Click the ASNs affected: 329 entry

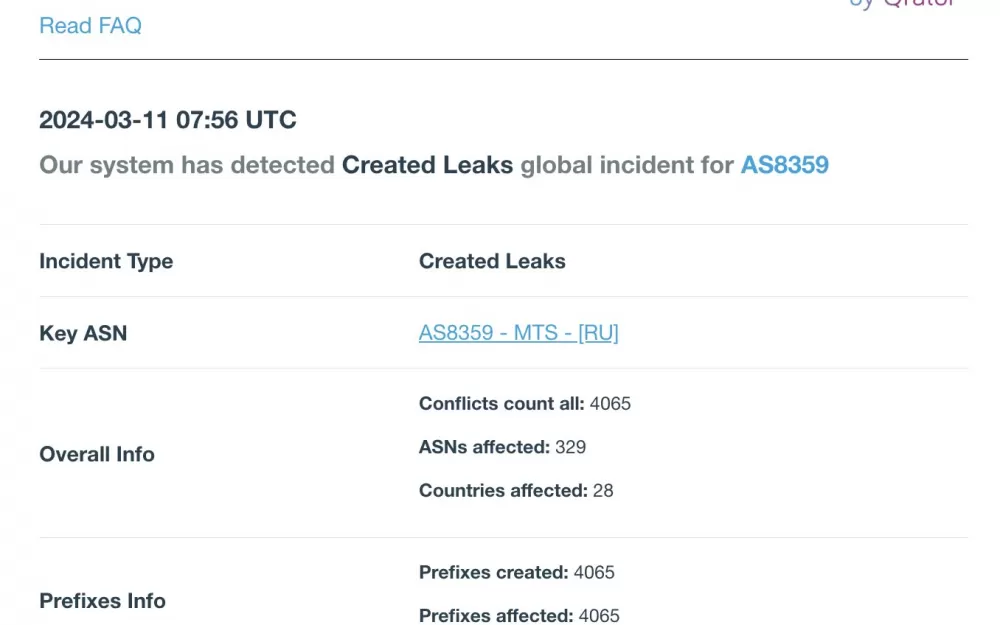click(502, 447)
